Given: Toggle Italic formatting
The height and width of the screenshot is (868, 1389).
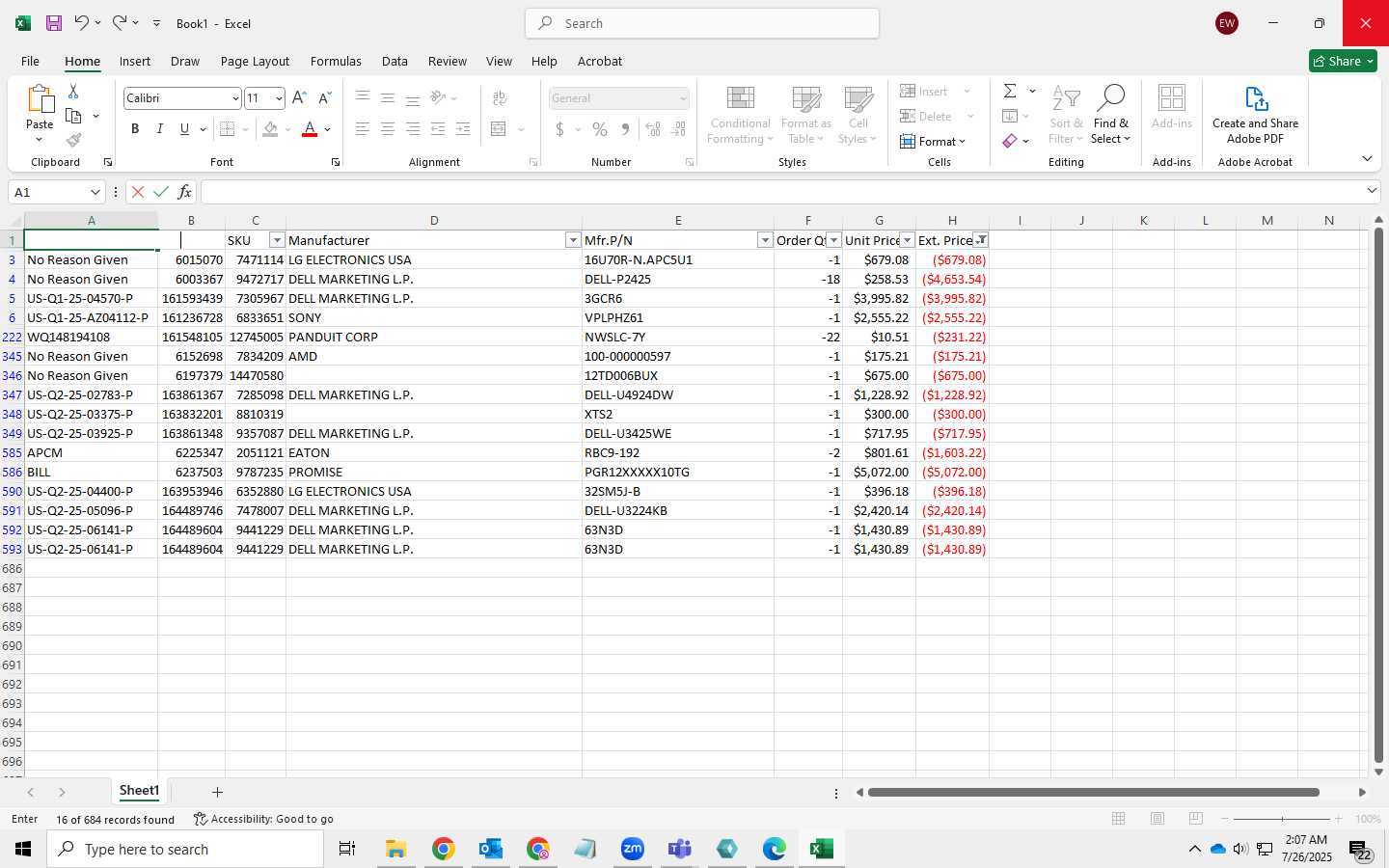Looking at the screenshot, I should click(160, 129).
